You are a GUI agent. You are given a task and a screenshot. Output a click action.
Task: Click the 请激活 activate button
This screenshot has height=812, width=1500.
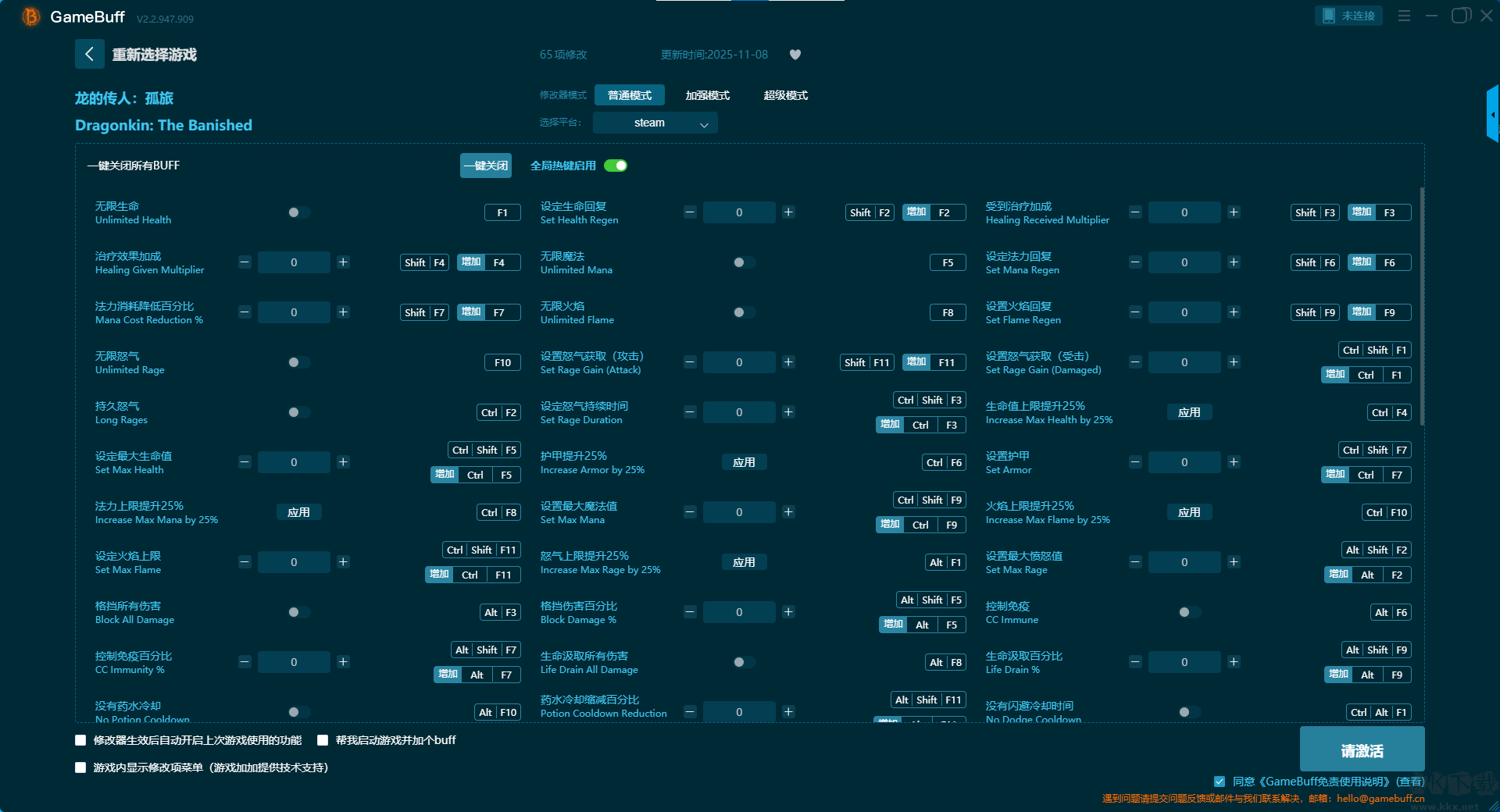tap(1361, 750)
